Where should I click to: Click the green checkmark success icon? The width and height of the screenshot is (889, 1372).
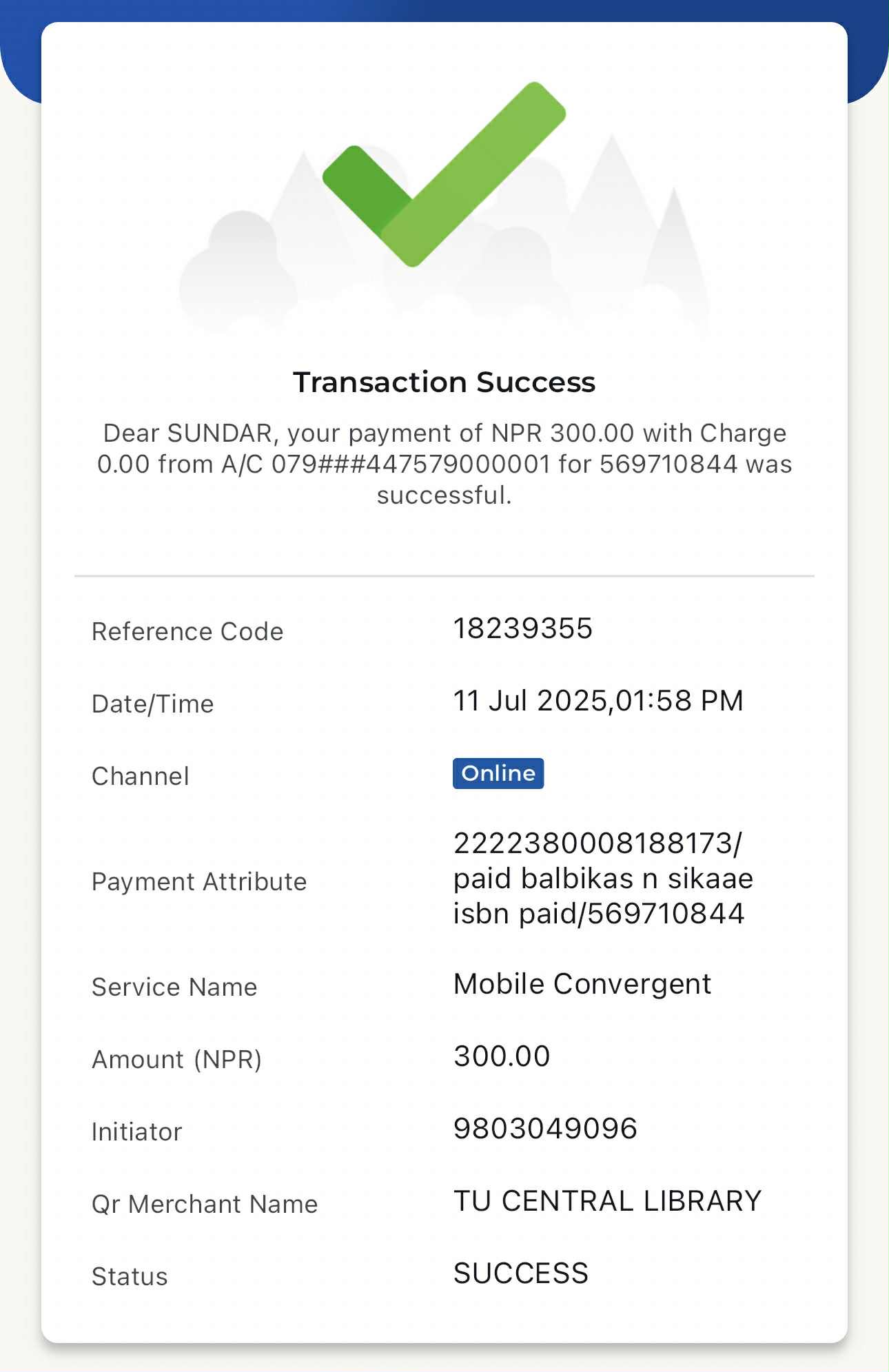(x=444, y=175)
